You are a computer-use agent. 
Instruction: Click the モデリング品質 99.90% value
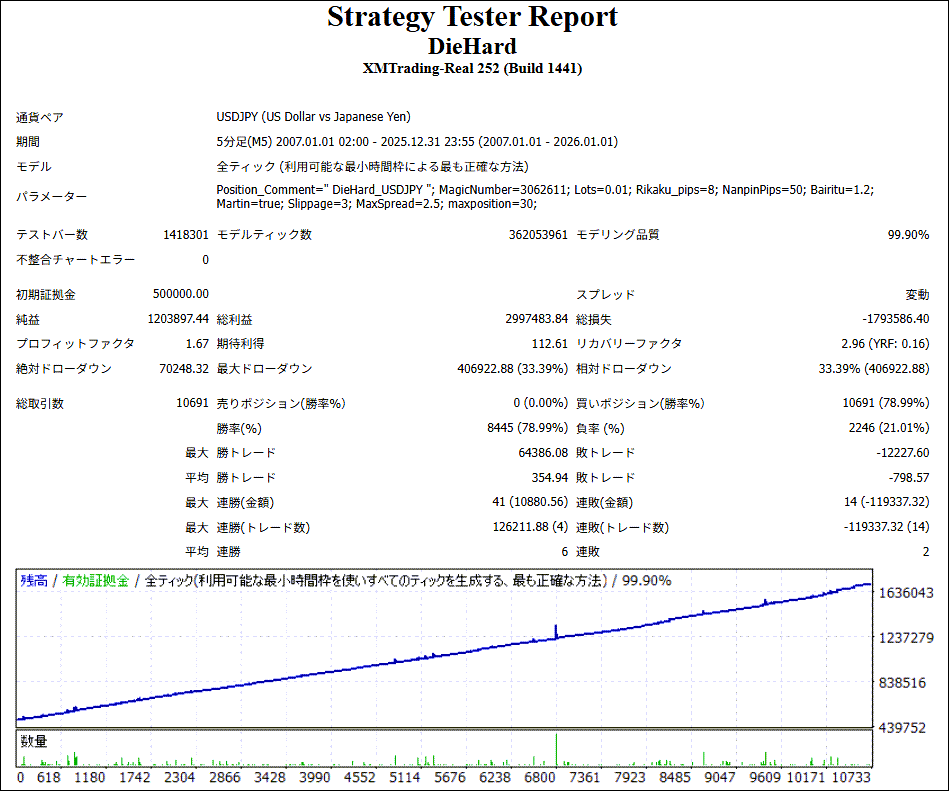point(908,235)
